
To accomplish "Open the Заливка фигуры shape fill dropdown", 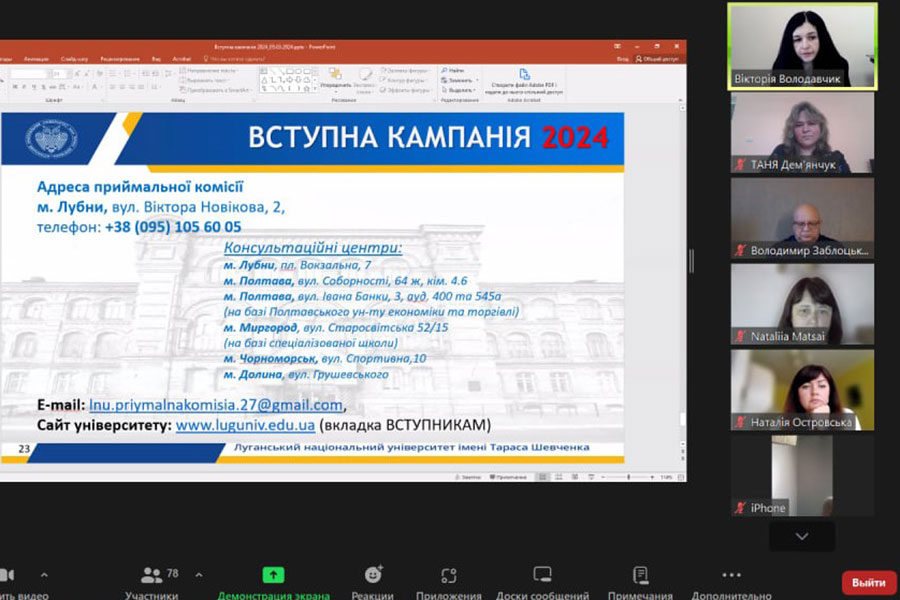I will 405,71.
